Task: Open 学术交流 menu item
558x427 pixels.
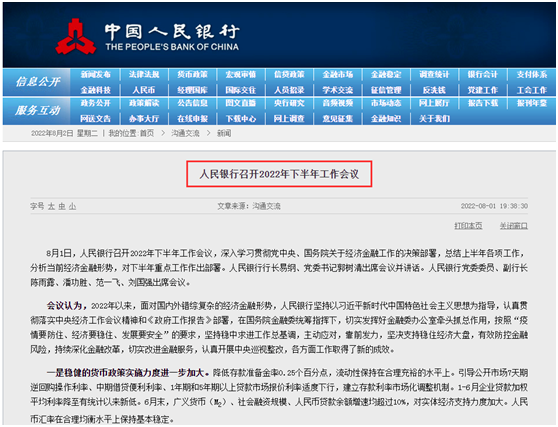Action: pyautogui.click(x=338, y=90)
